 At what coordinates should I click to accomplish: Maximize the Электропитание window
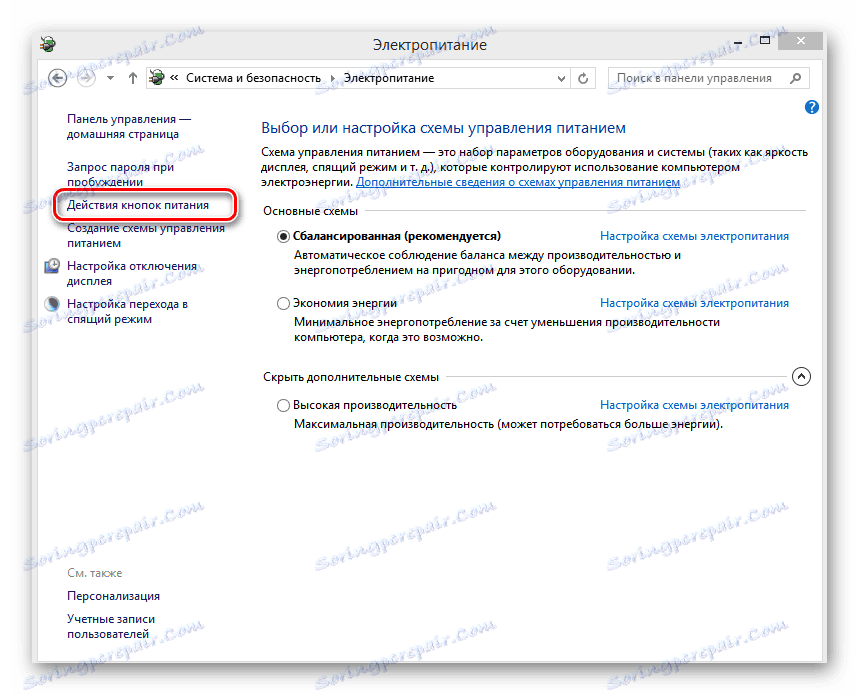[x=765, y=41]
